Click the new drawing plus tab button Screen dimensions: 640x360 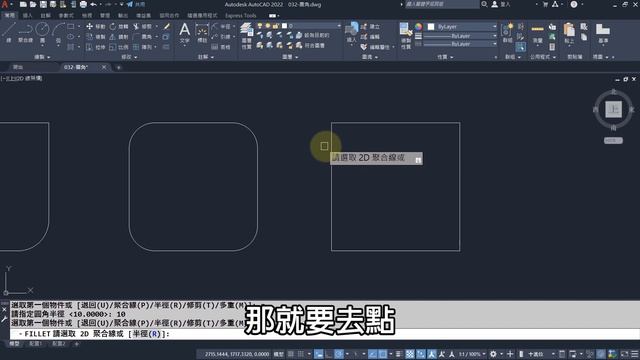pyautogui.click(x=119, y=67)
